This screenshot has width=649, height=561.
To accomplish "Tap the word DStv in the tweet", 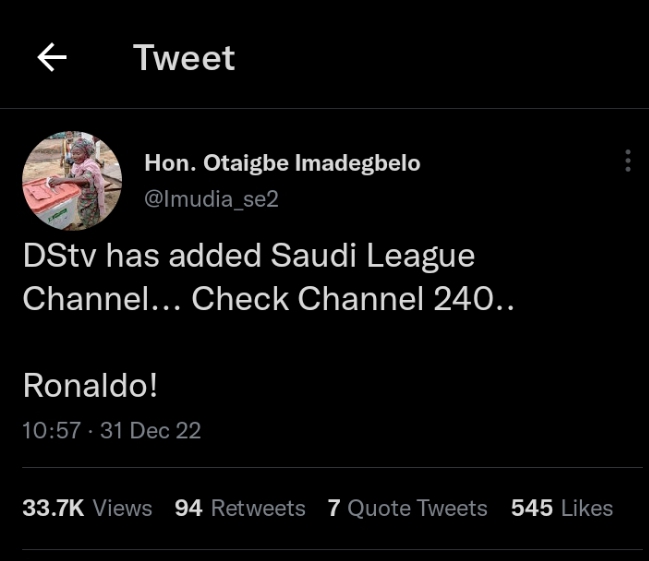I will tap(60, 256).
